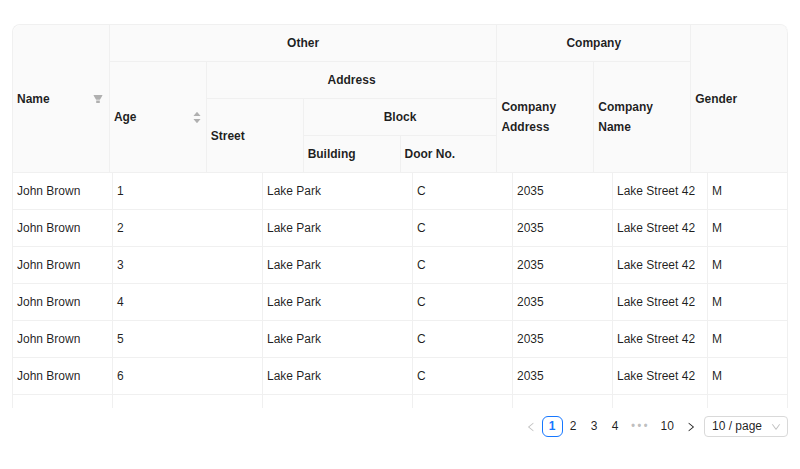Go to page 2

pos(573,426)
